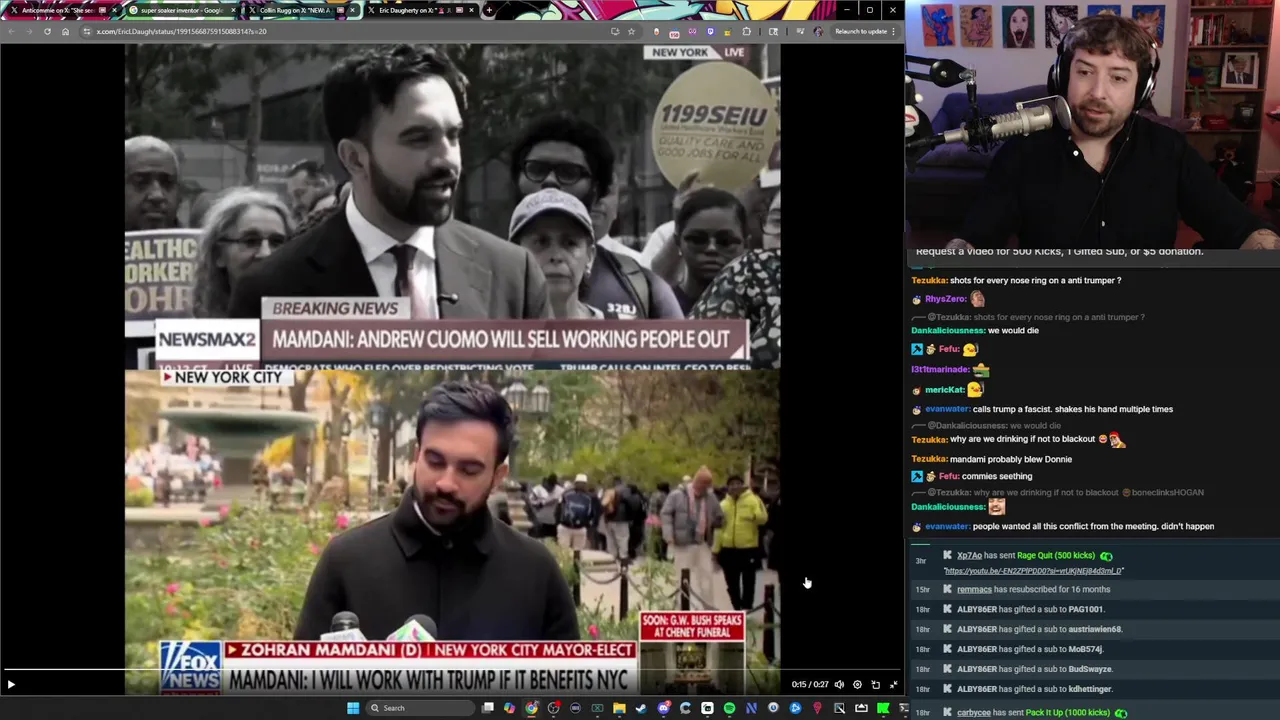Image resolution: width=1280 pixels, height=720 pixels.
Task: Open Google Chrome from taskbar
Action: (531, 708)
